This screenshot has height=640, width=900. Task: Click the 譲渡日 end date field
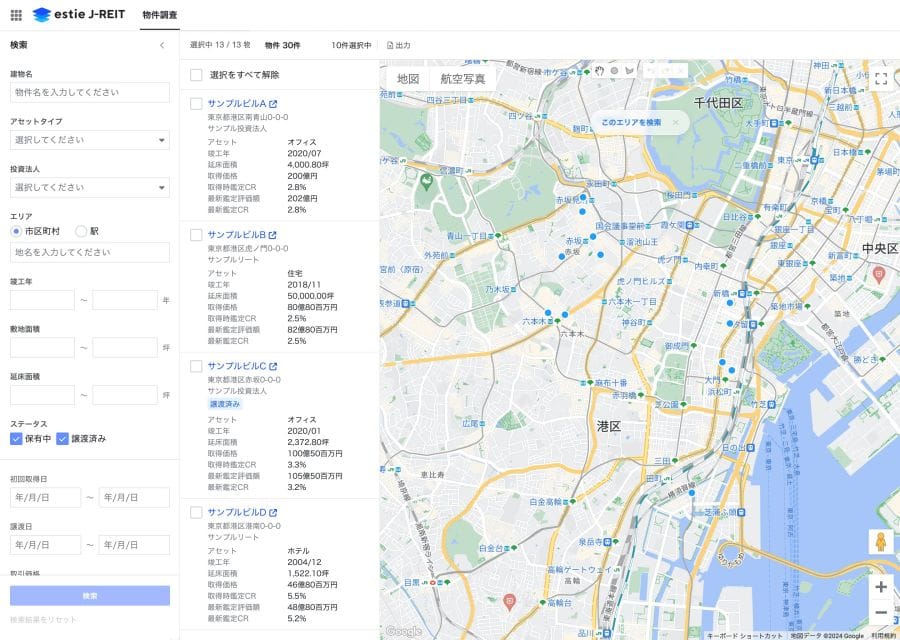click(134, 545)
